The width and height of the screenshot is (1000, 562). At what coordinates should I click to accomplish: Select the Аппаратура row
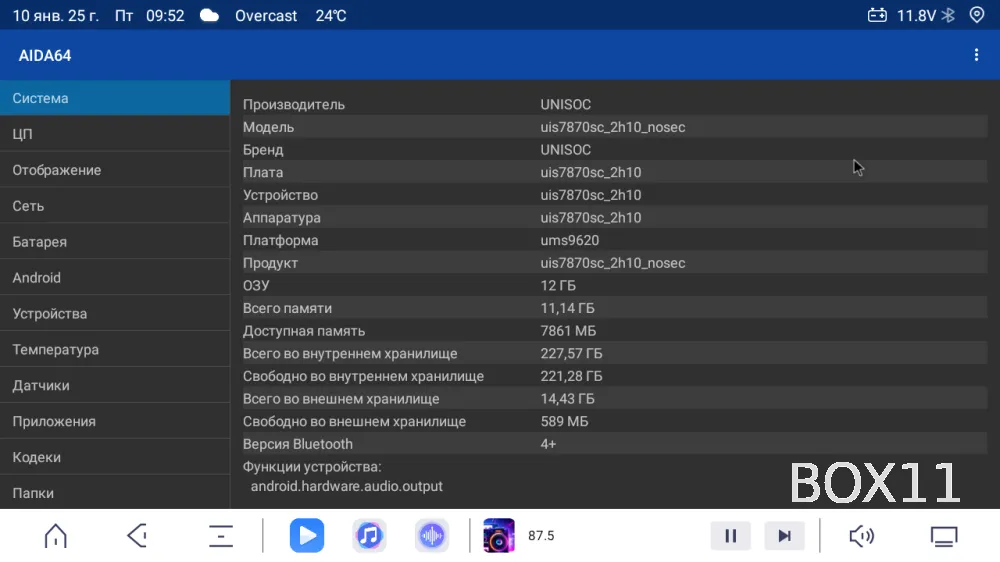click(615, 218)
